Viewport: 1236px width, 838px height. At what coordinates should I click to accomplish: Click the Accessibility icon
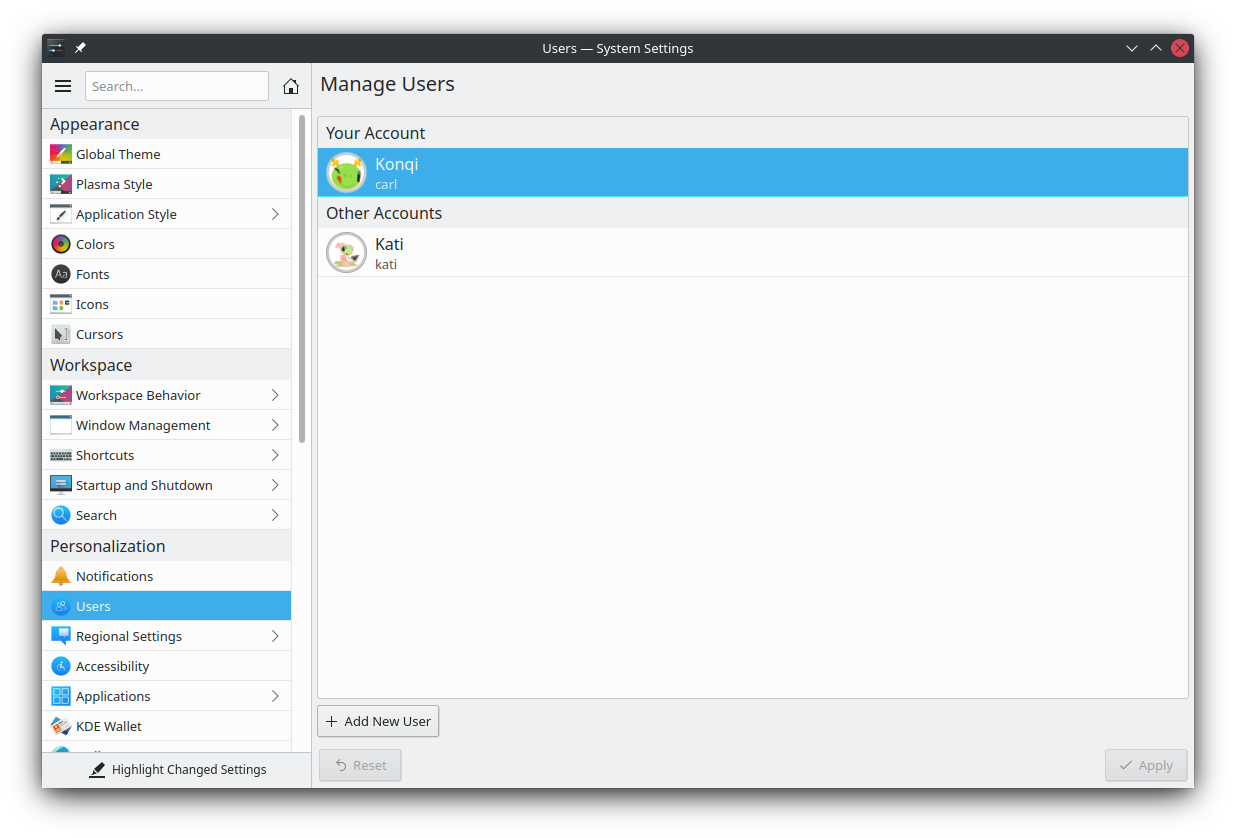pyautogui.click(x=61, y=666)
